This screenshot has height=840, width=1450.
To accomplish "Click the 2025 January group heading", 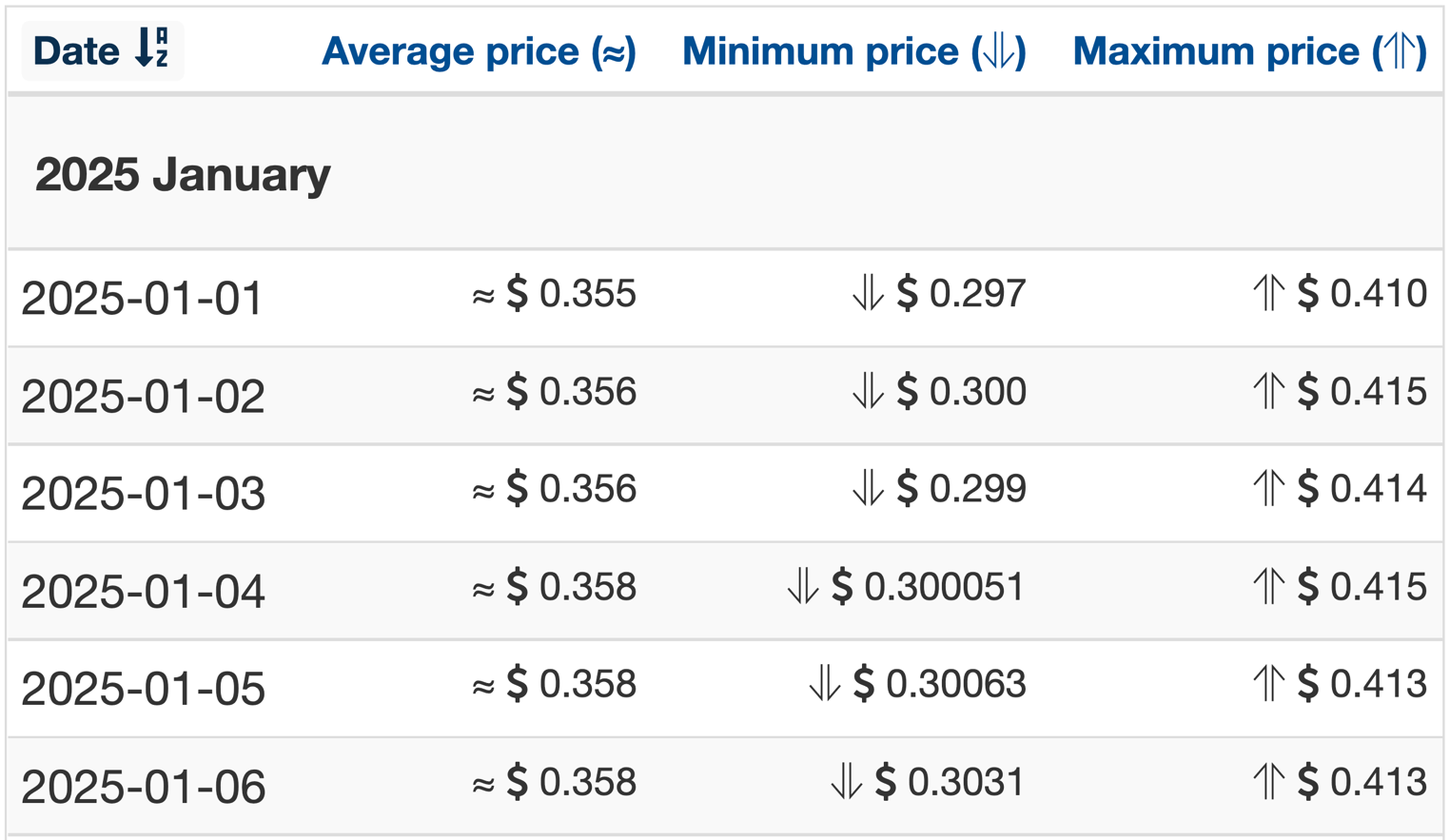I will pyautogui.click(x=183, y=174).
